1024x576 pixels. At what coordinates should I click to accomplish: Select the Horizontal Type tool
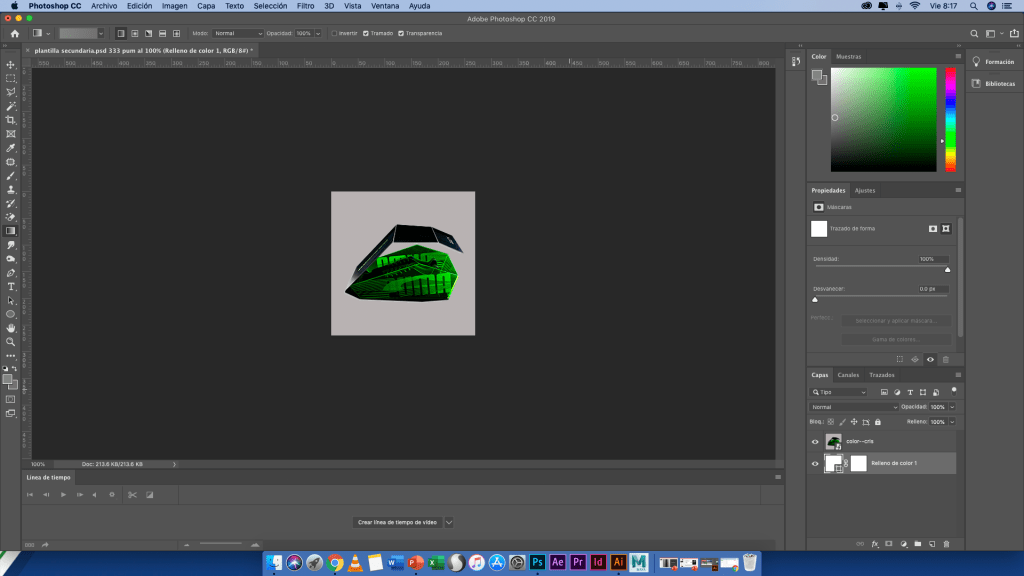coord(11,286)
